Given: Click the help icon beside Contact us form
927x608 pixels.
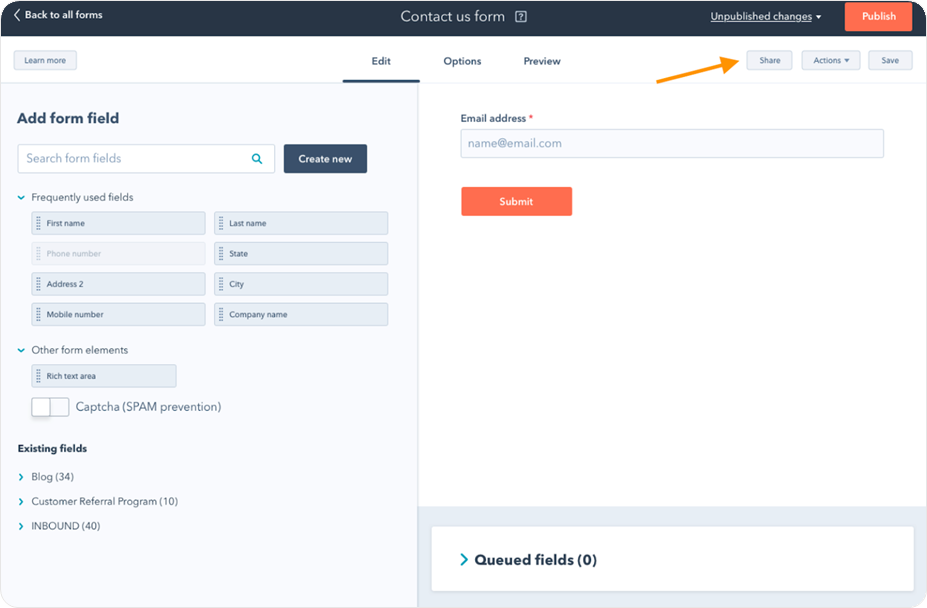Looking at the screenshot, I should click(x=518, y=16).
